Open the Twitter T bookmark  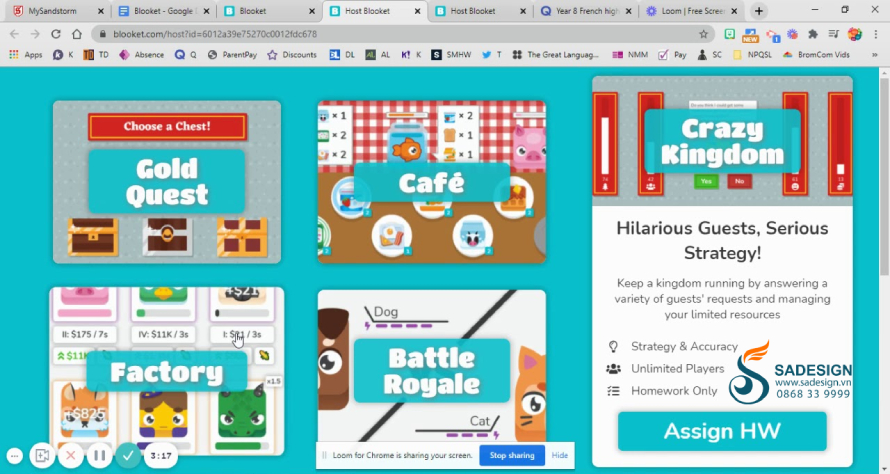click(x=492, y=54)
